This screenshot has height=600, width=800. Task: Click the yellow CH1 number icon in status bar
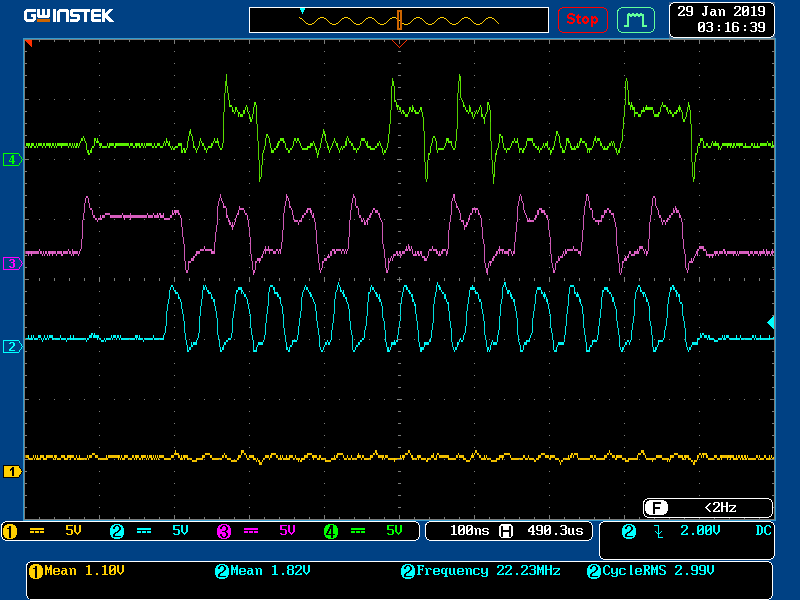tap(10, 531)
